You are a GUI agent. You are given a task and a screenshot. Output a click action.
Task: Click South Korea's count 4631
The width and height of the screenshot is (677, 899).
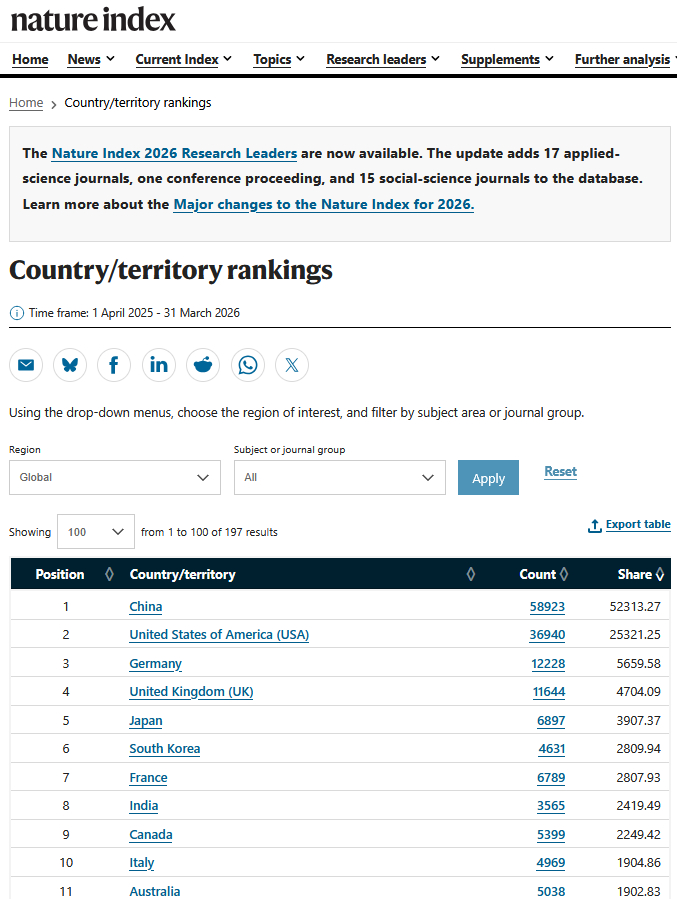tap(552, 749)
